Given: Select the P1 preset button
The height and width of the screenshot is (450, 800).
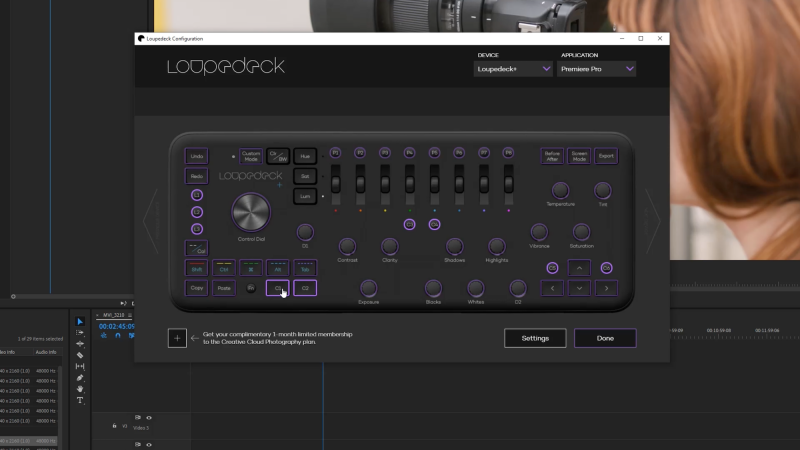Looking at the screenshot, I should coord(335,153).
